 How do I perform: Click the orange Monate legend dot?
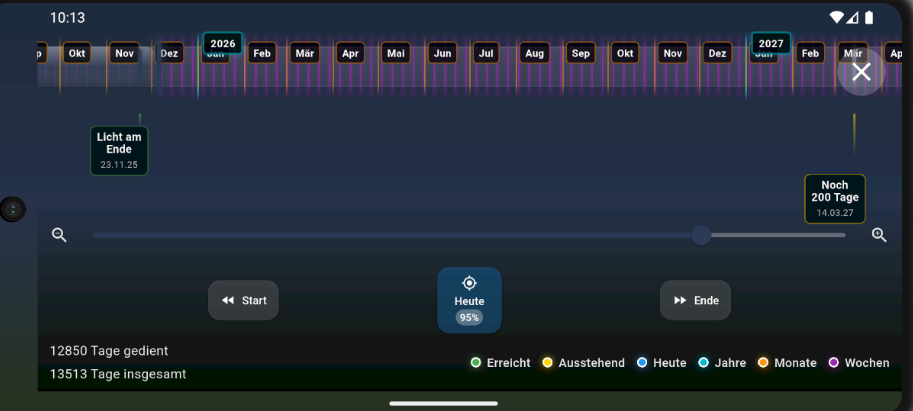tap(763, 363)
